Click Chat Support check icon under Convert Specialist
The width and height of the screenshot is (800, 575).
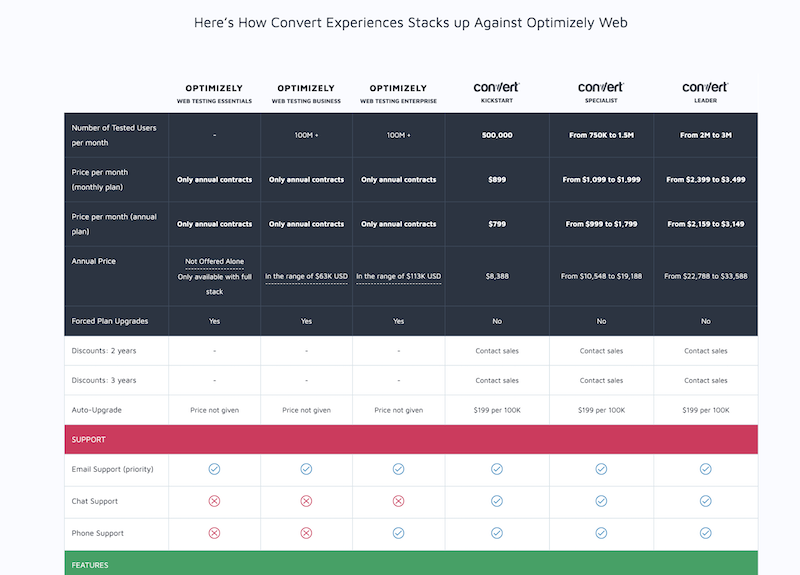point(602,501)
